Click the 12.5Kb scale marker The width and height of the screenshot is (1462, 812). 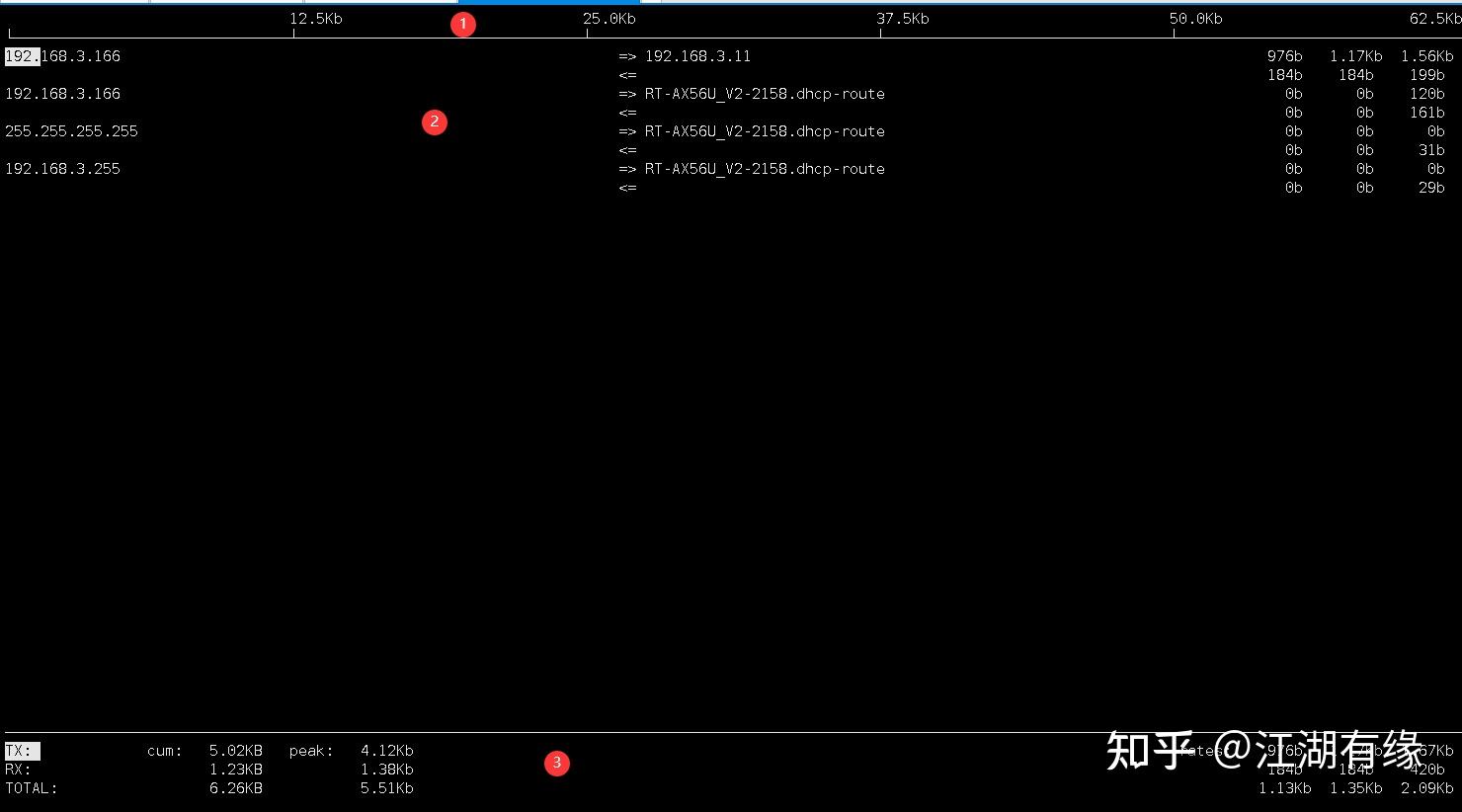(315, 18)
